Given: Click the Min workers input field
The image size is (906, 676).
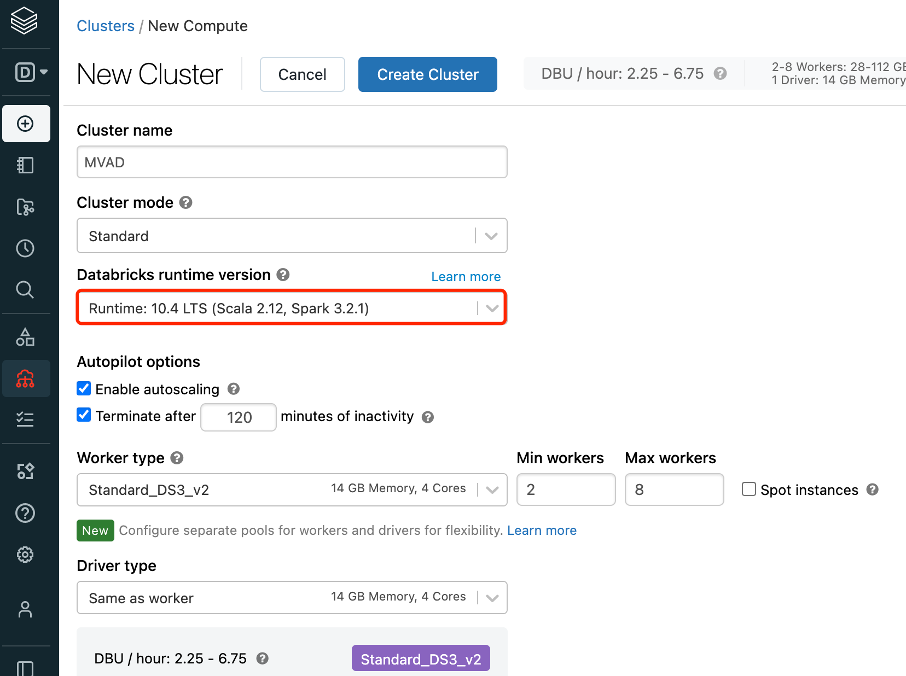Looking at the screenshot, I should coord(566,489).
